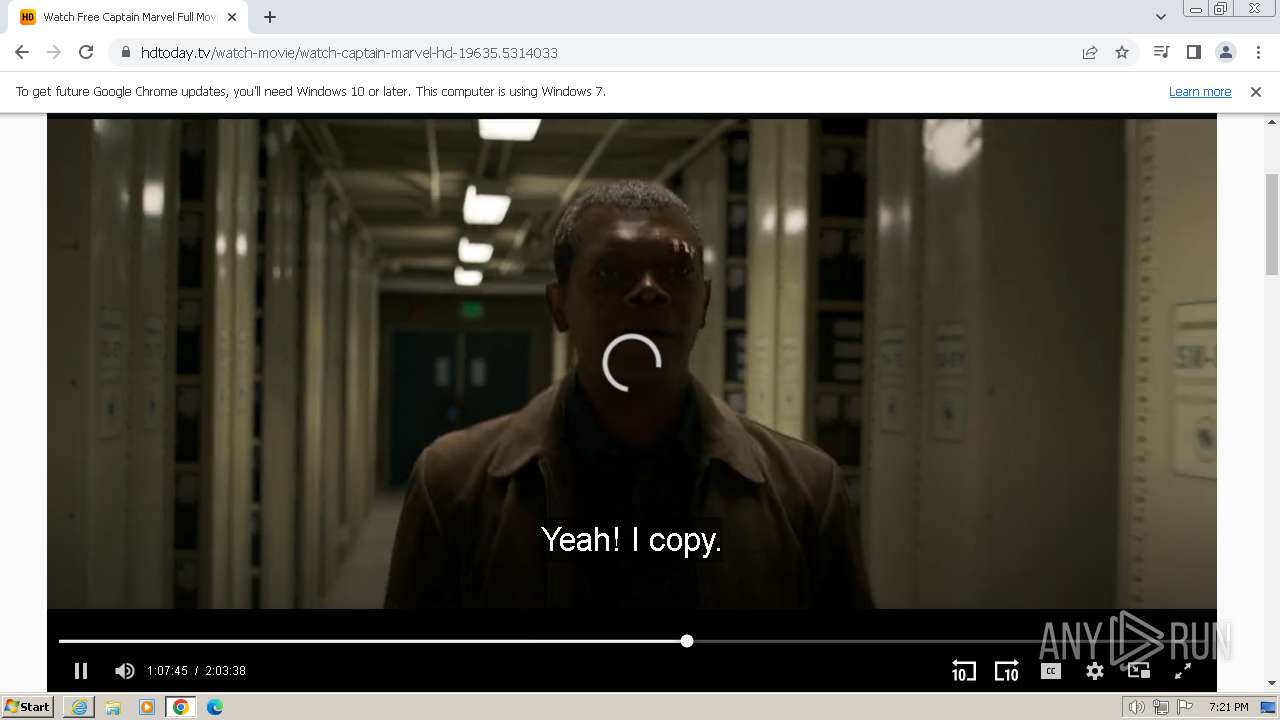
Task: Launch Microsoft Edge from taskbar
Action: 215,707
